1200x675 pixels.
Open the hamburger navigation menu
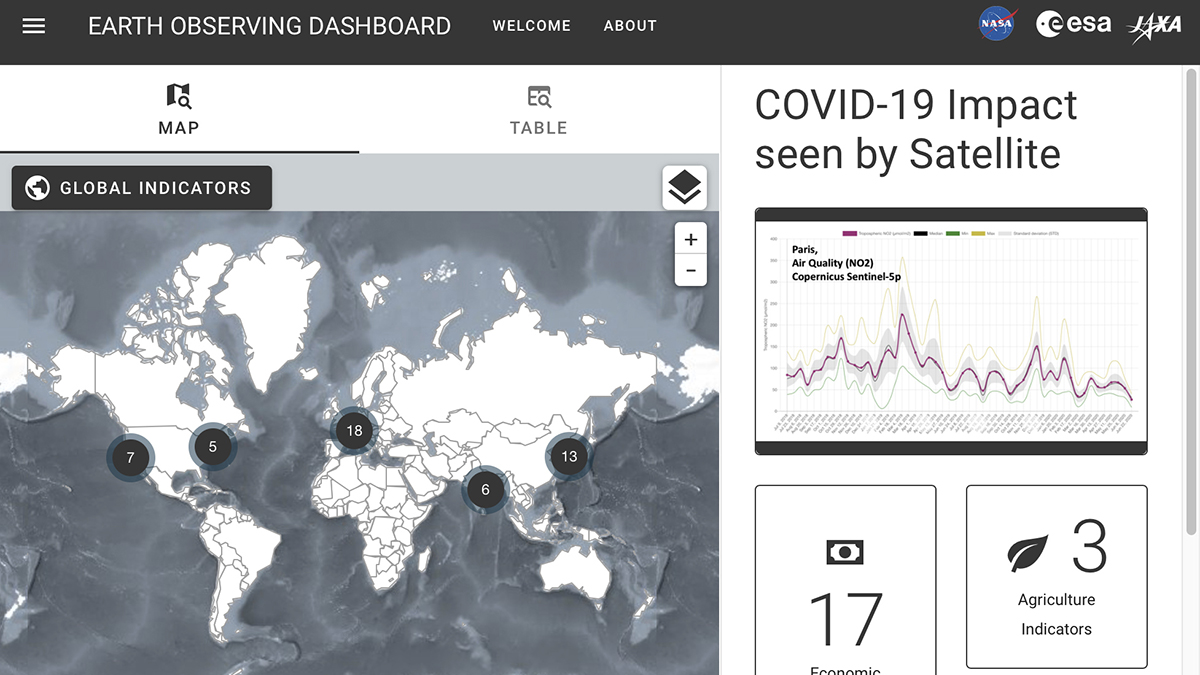click(x=33, y=25)
